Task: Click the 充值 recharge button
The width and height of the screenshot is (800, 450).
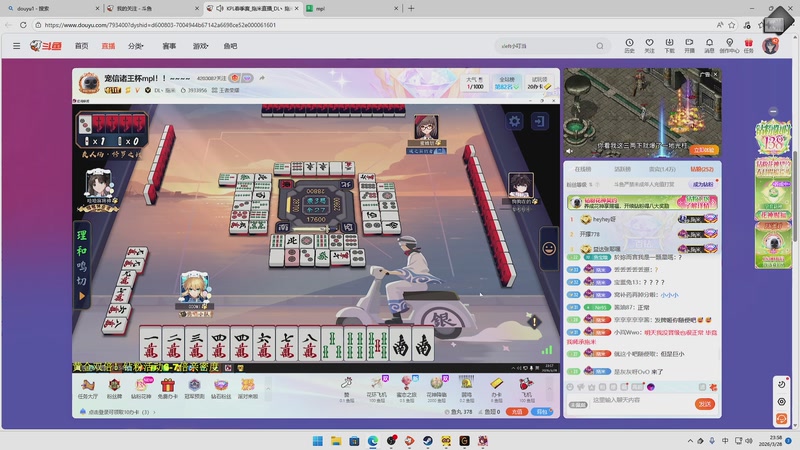Action: coord(517,412)
